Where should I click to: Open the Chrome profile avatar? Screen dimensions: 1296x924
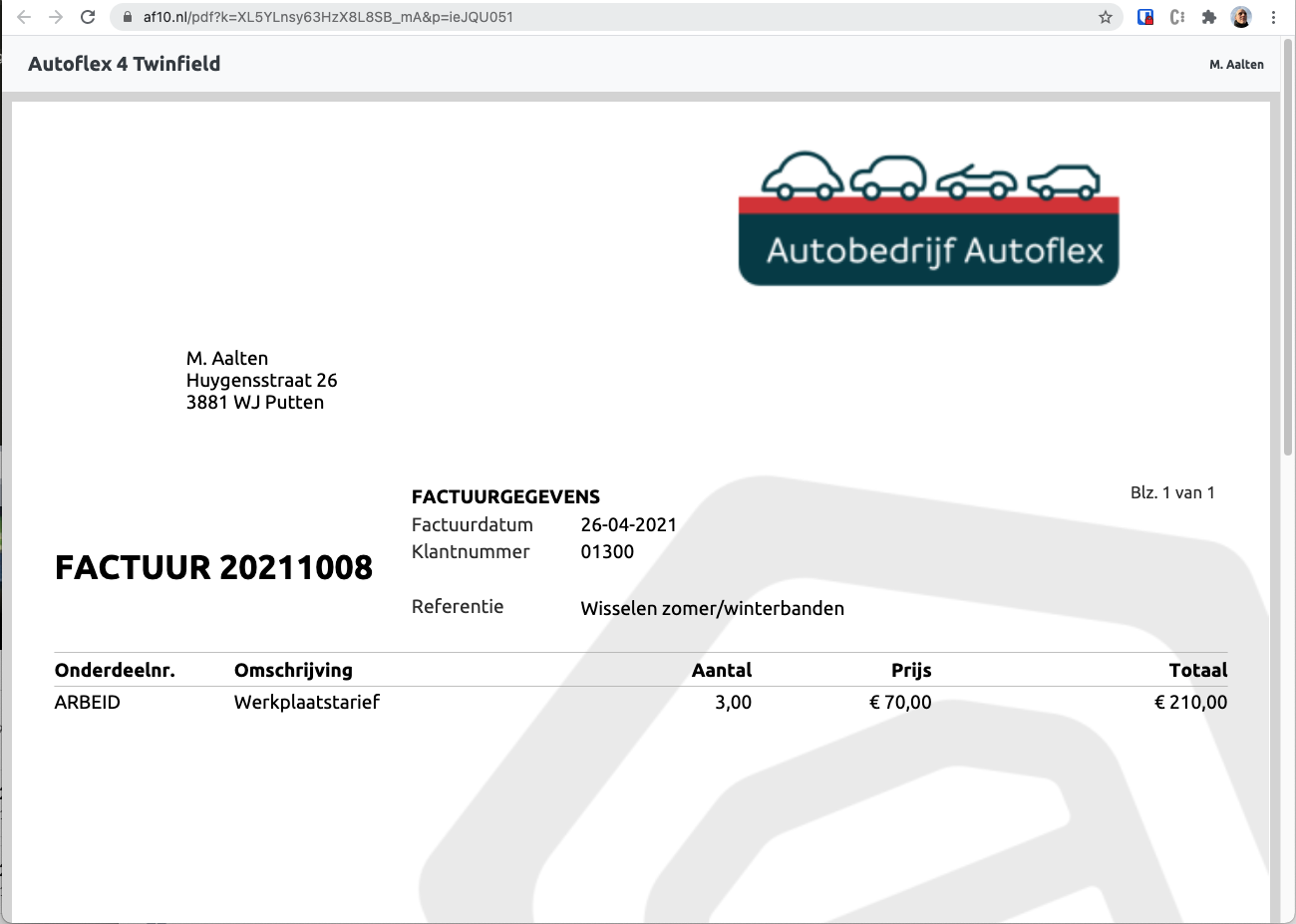pyautogui.click(x=1241, y=17)
